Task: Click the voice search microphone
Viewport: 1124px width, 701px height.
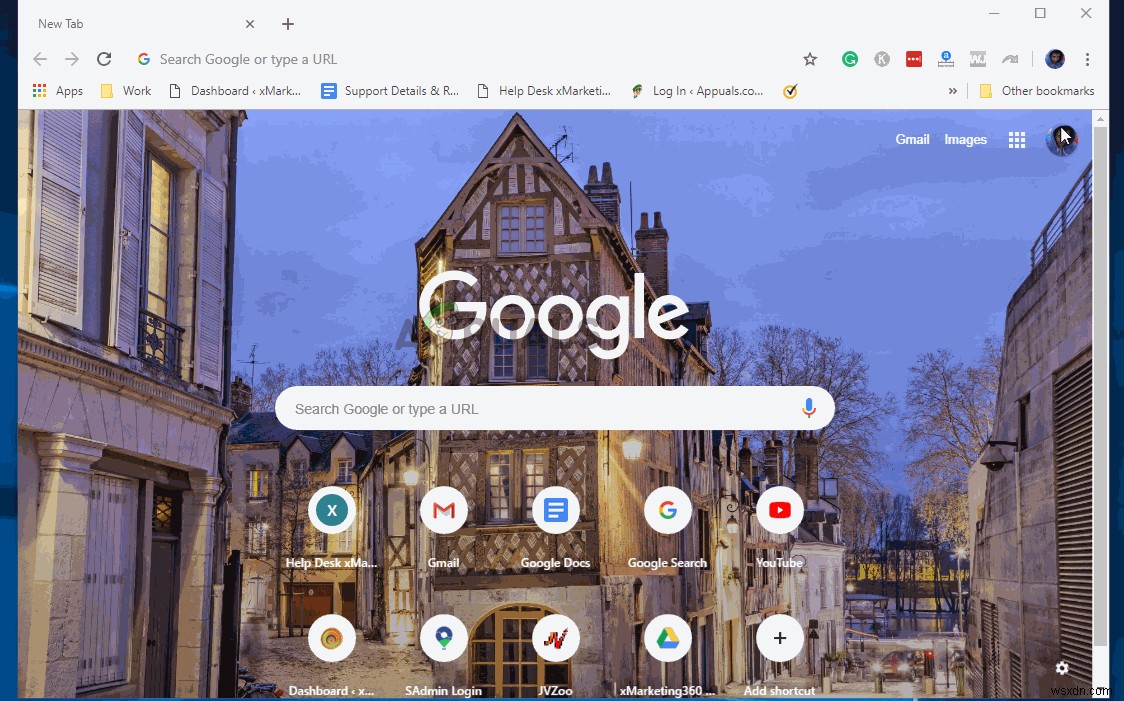Action: coord(809,408)
